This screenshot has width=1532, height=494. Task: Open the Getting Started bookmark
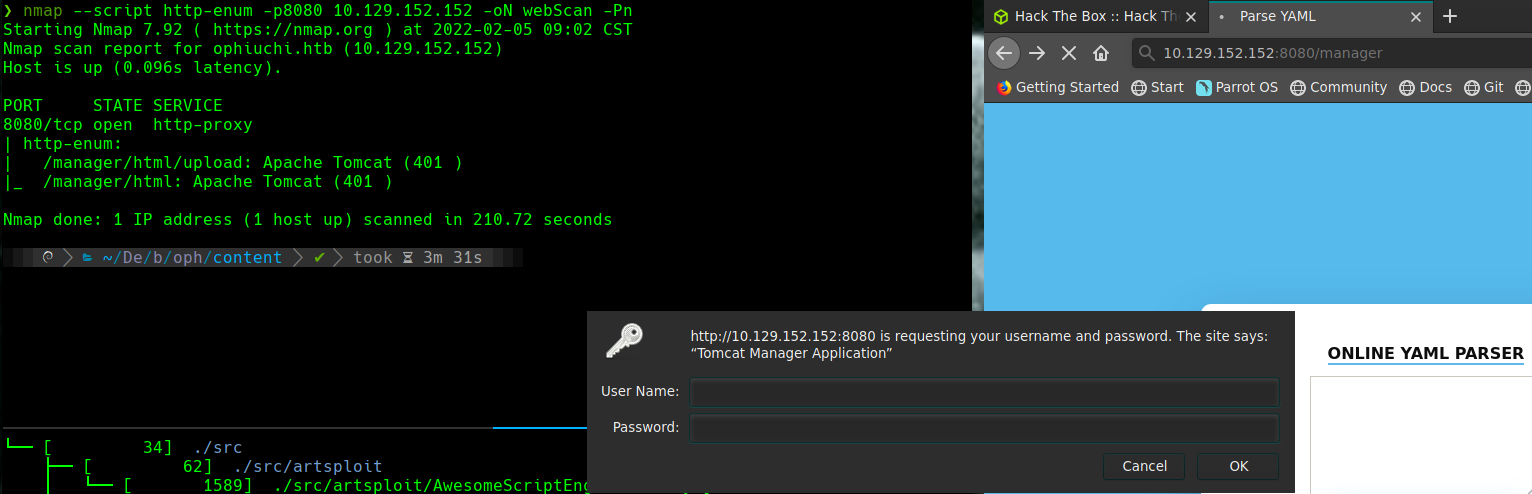coord(1058,87)
